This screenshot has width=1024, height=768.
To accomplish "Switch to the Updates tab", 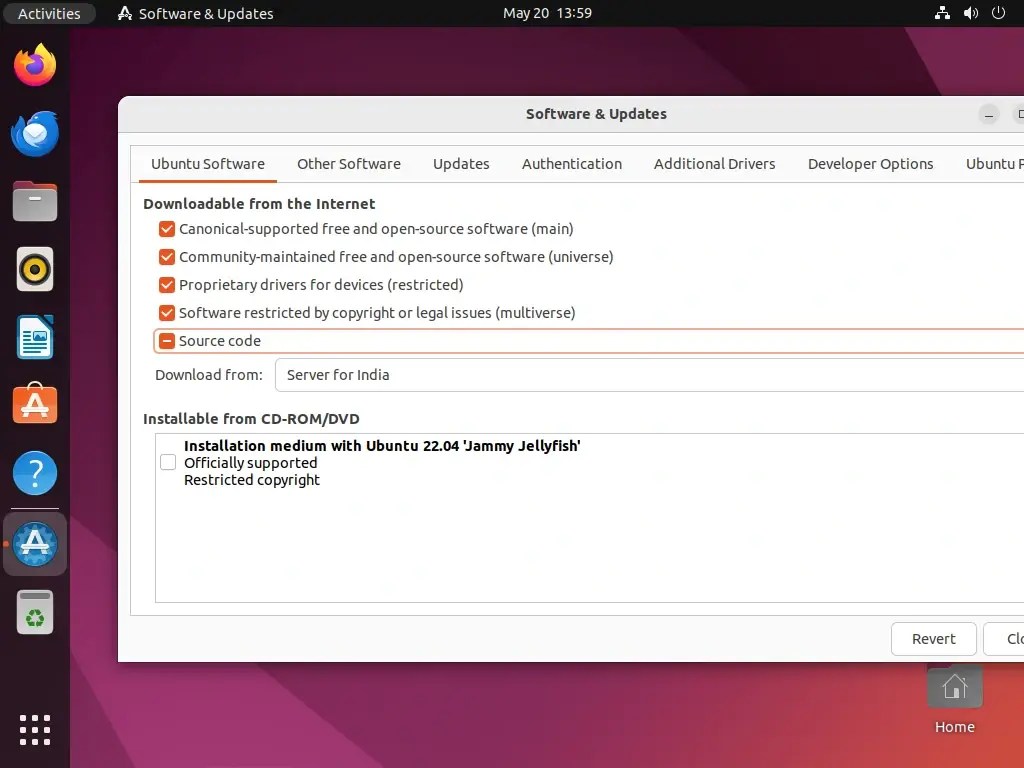I will pyautogui.click(x=461, y=164).
